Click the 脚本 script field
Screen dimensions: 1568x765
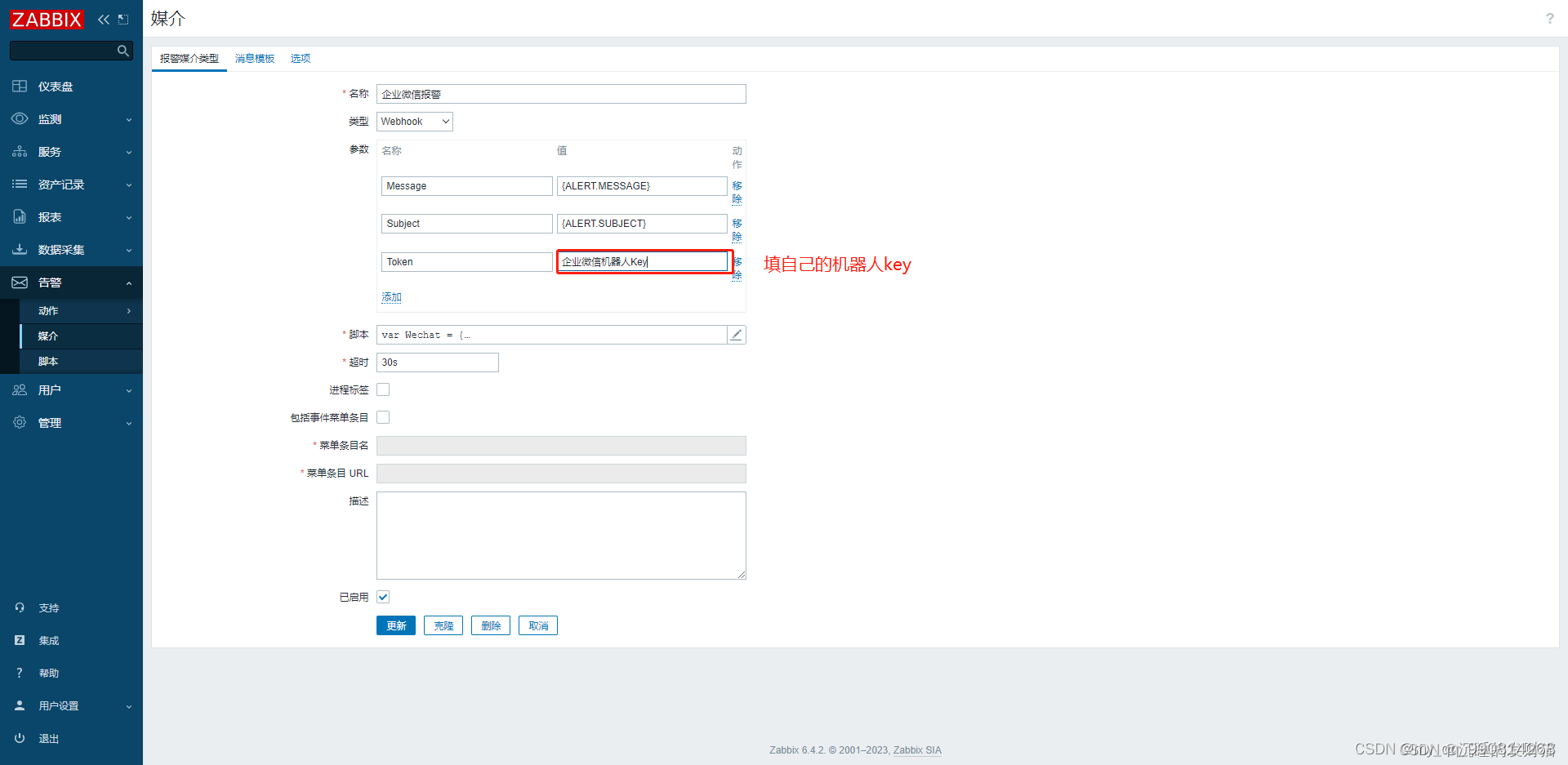pos(552,335)
